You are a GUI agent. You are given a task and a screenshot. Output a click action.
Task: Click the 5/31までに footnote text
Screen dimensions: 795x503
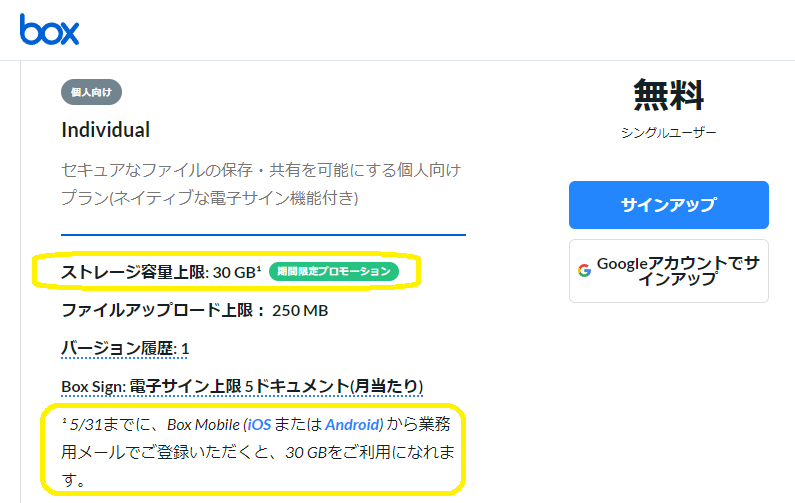pyautogui.click(x=258, y=452)
